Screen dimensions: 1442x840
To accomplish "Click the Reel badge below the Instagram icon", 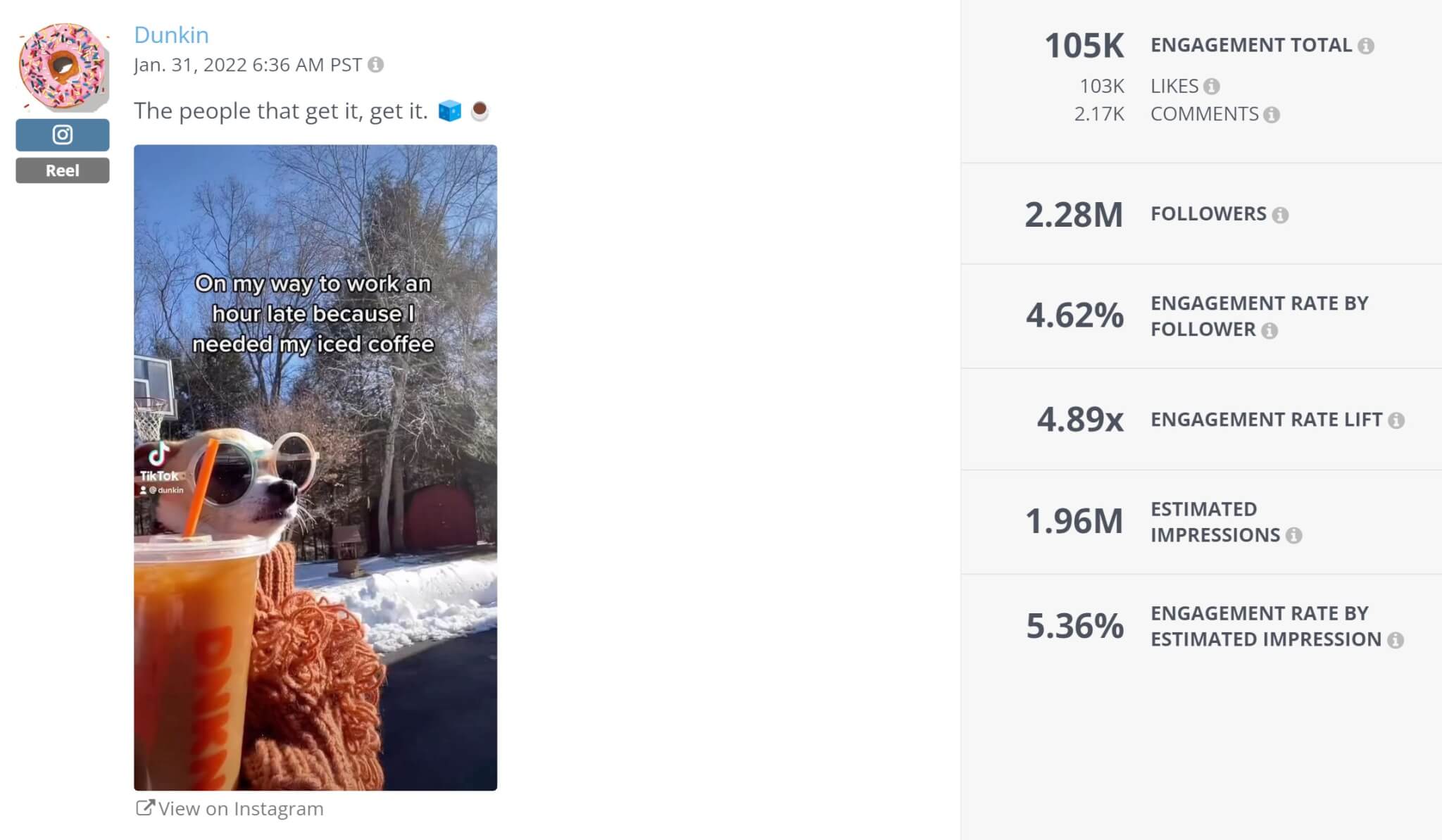I will pos(62,170).
